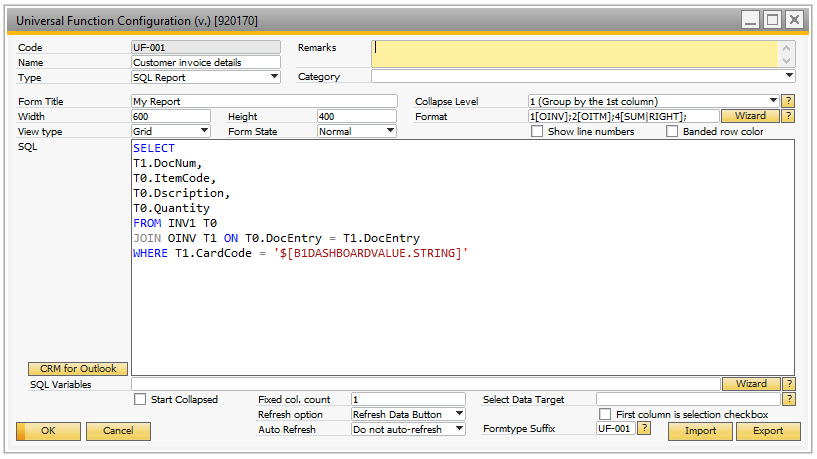Click the Name field

pos(206,62)
